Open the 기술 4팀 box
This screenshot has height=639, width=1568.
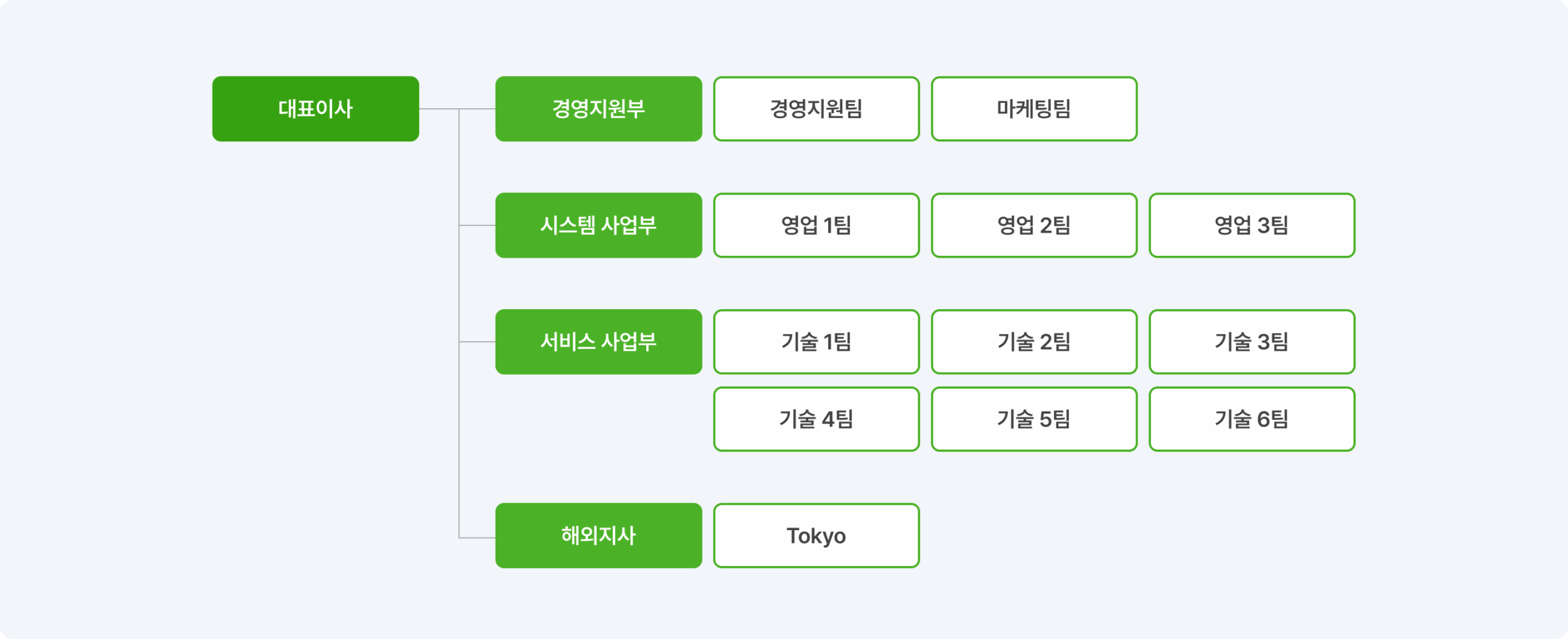(x=816, y=419)
